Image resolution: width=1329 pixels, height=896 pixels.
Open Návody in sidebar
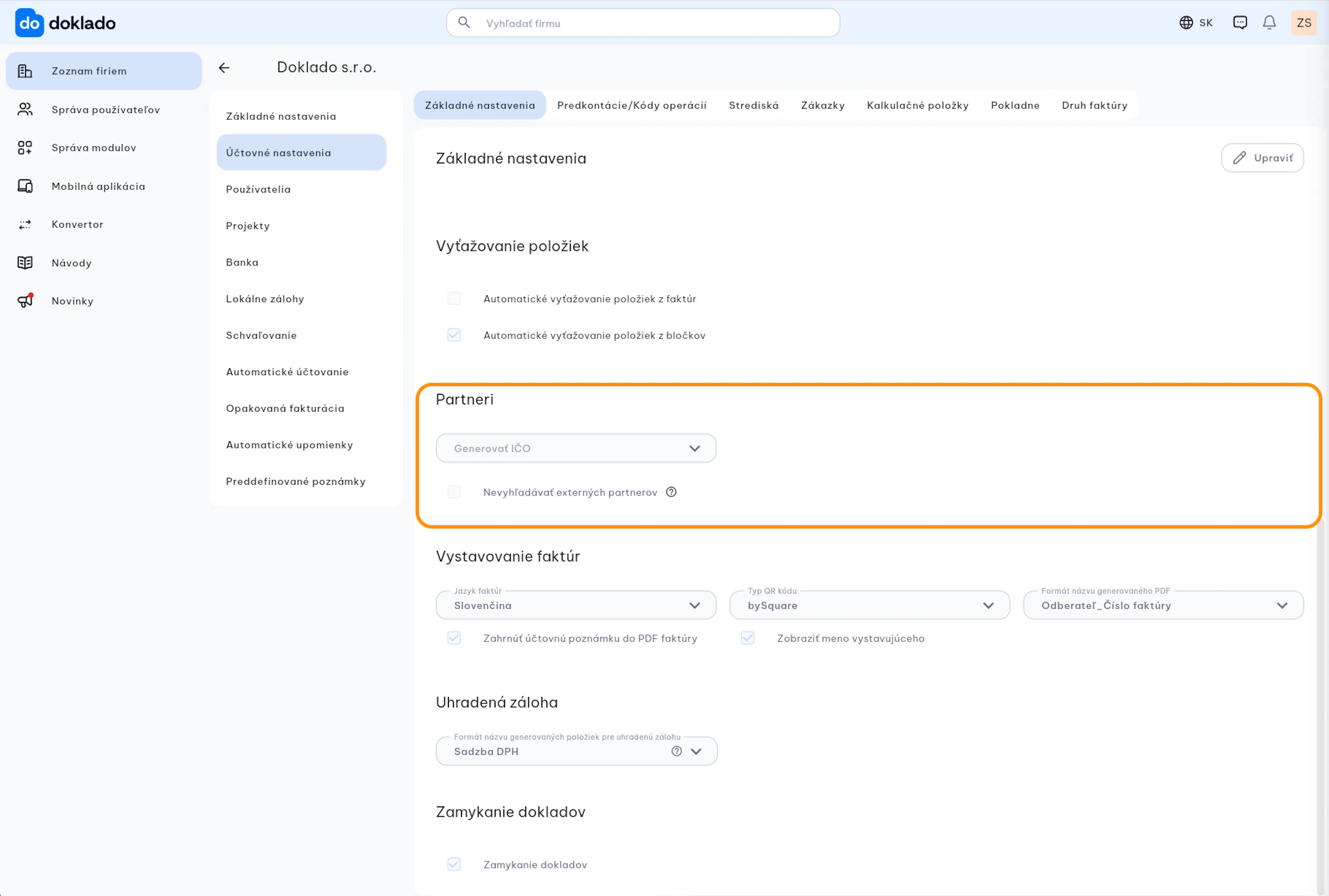[x=104, y=263]
